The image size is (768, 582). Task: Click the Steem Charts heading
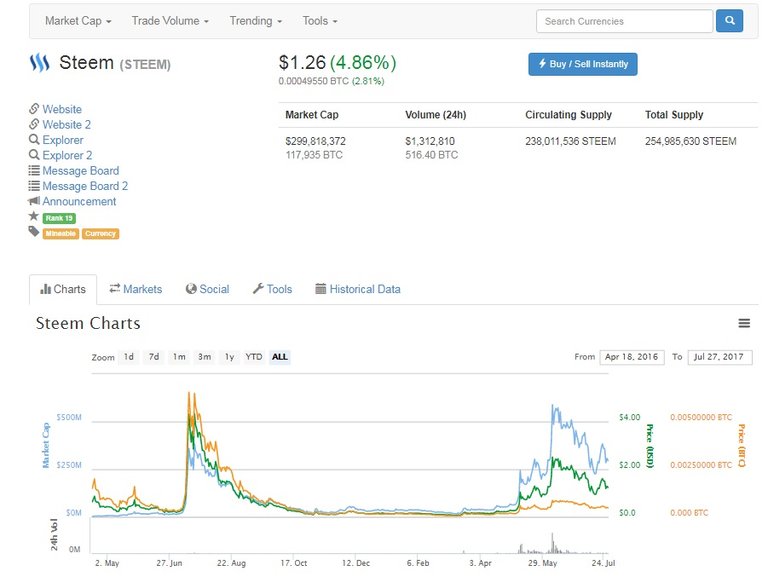pos(88,323)
